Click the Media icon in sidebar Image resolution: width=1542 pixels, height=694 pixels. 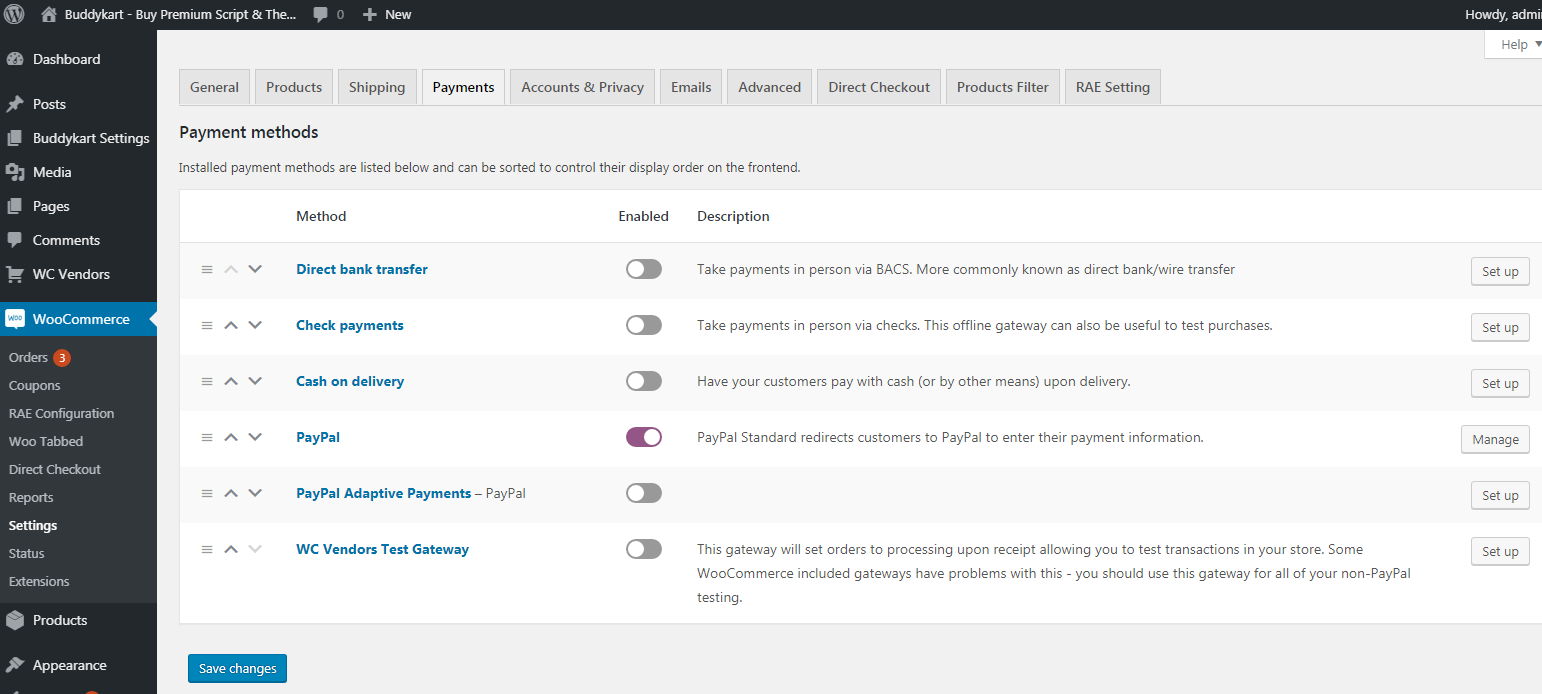(x=15, y=172)
